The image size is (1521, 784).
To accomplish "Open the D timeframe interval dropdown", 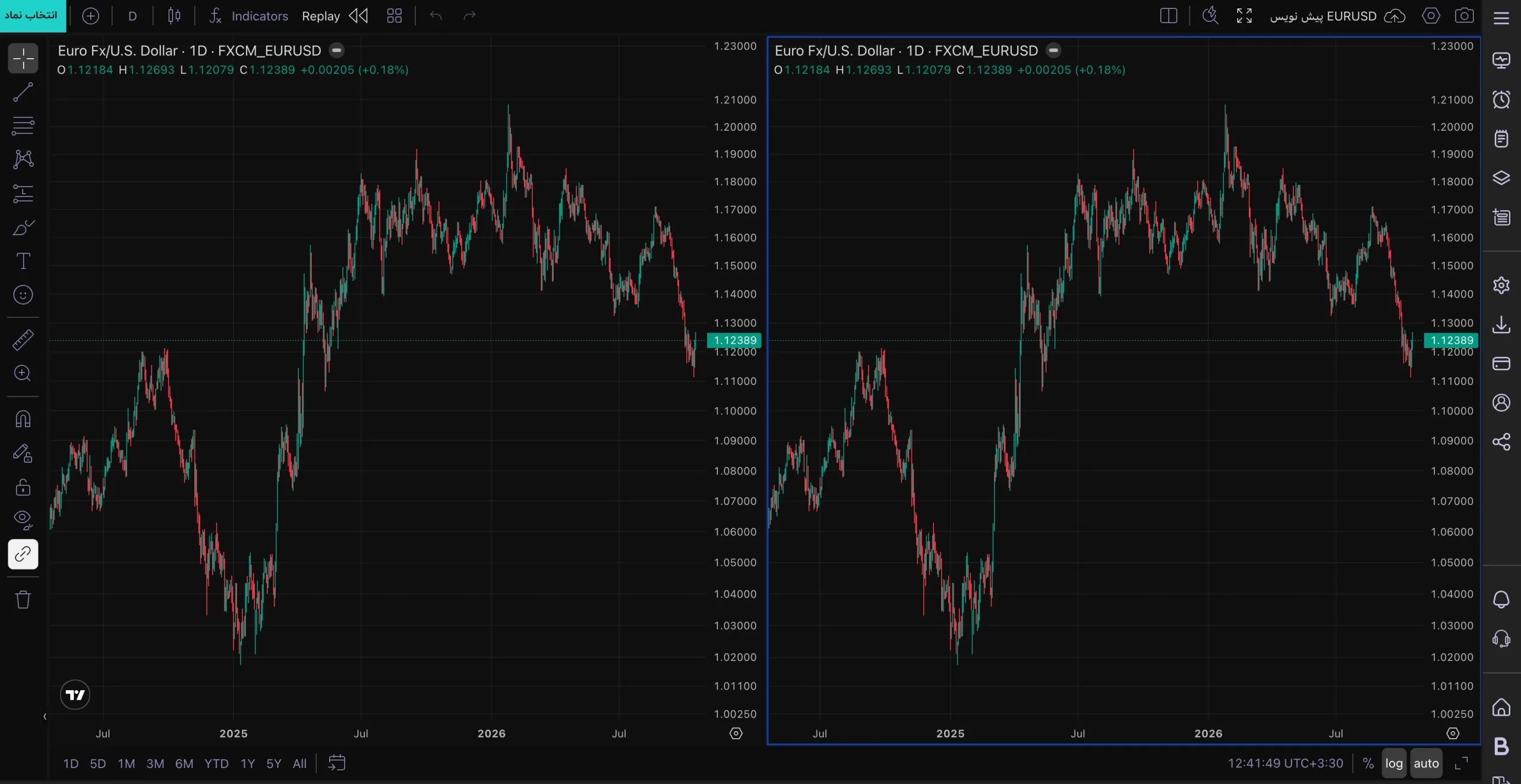I will [132, 16].
